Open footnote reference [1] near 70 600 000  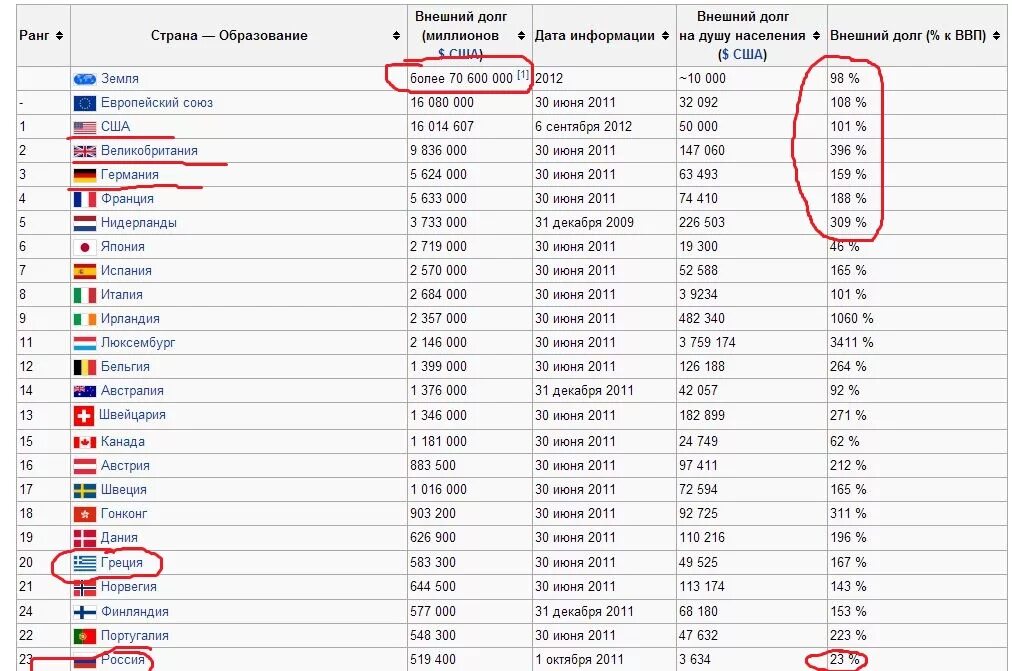tap(523, 75)
